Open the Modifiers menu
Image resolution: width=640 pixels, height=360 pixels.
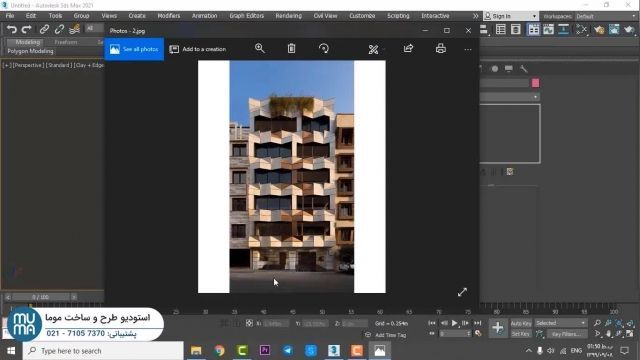pos(169,16)
